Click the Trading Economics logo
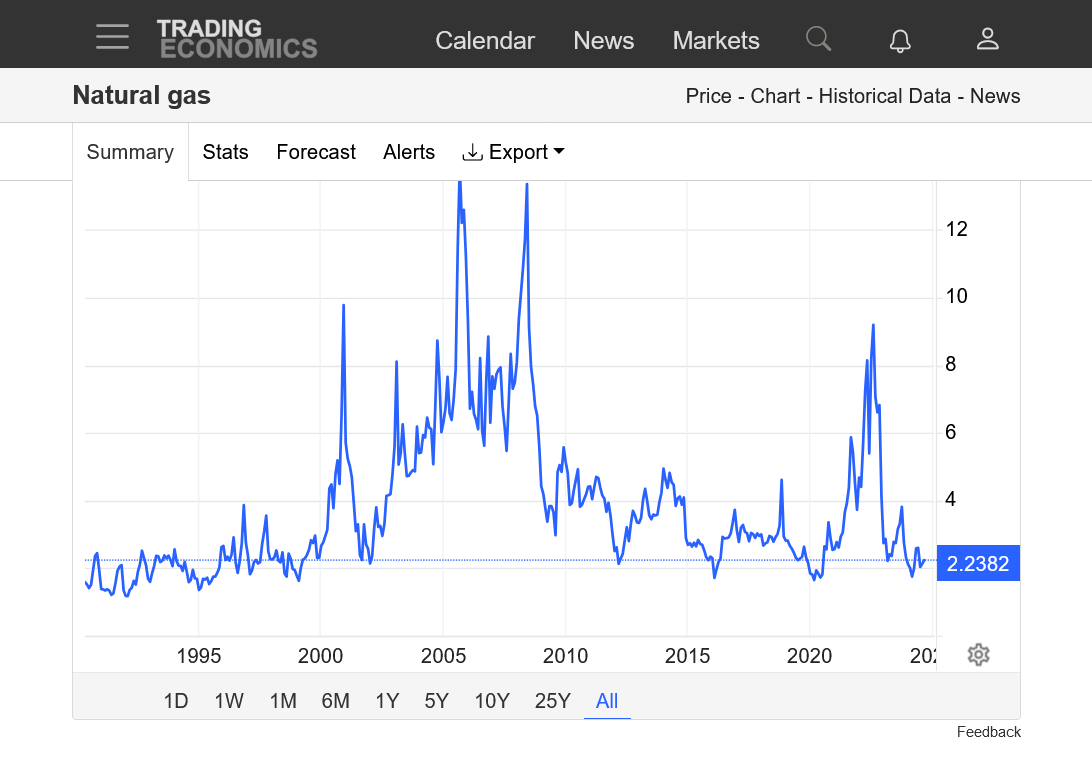1092x769 pixels. [x=237, y=39]
